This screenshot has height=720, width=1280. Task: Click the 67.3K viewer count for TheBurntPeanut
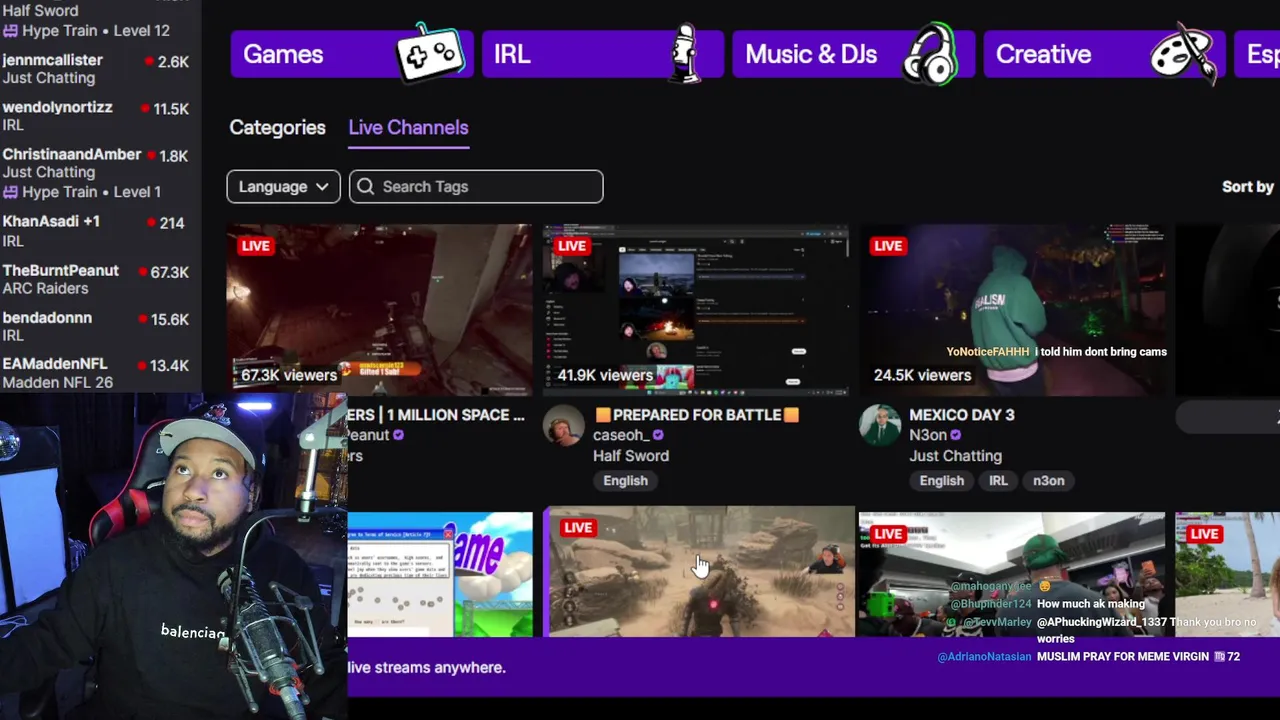coord(170,272)
